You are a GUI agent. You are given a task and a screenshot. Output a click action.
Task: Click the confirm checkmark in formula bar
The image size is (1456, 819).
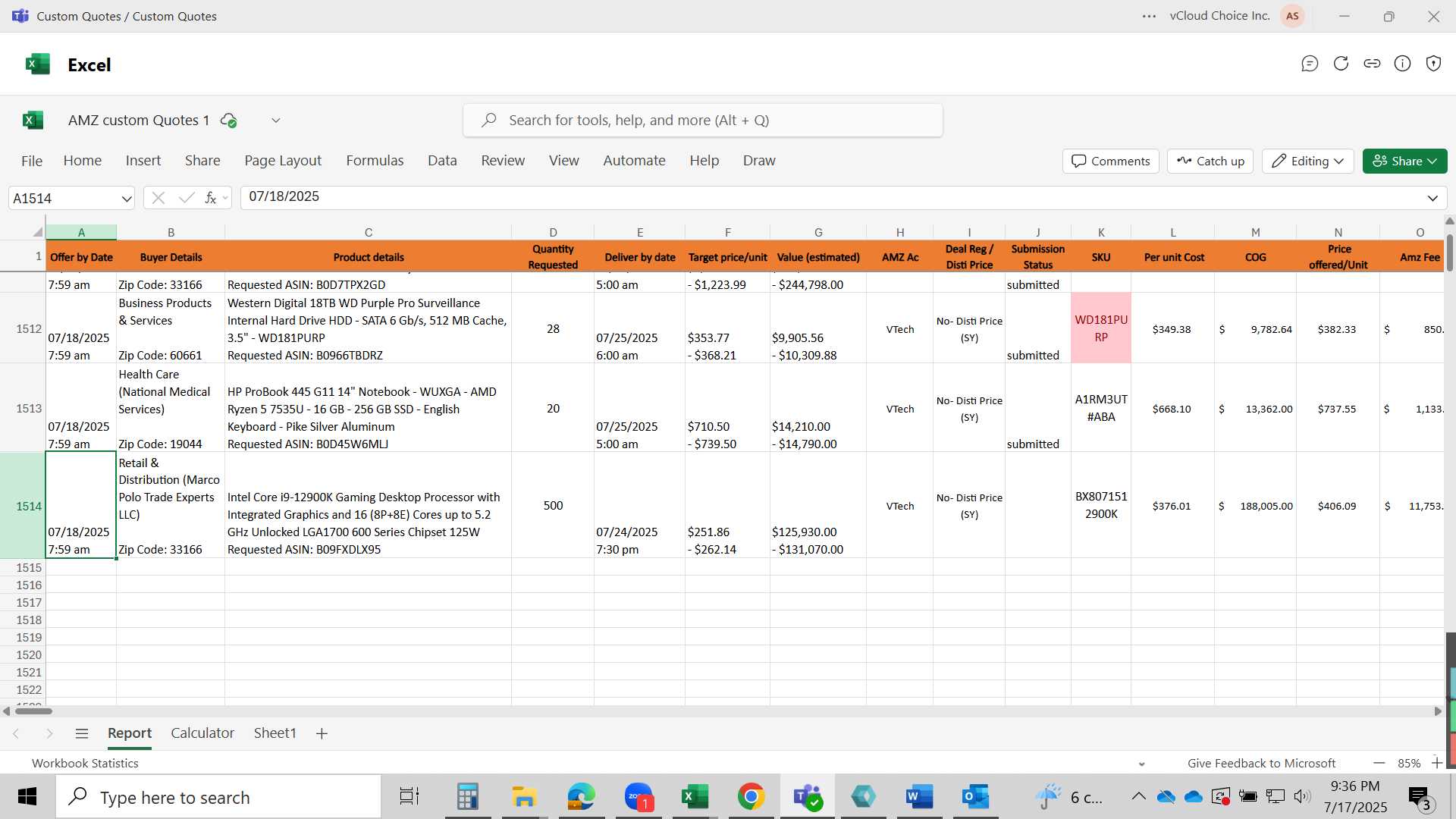click(x=186, y=198)
